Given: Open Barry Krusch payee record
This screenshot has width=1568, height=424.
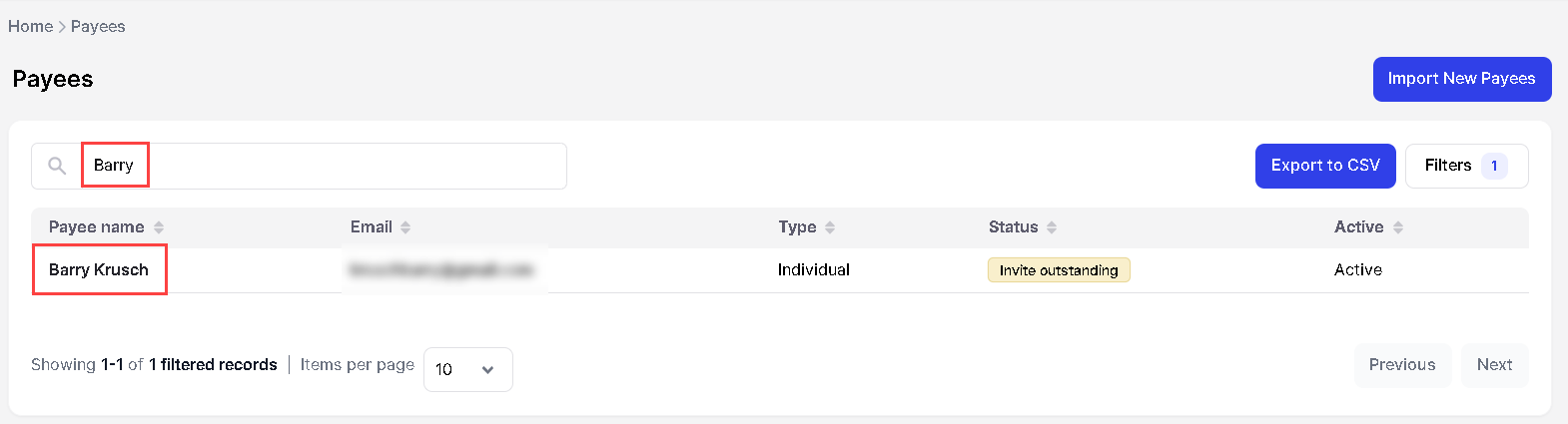Looking at the screenshot, I should (x=99, y=269).
